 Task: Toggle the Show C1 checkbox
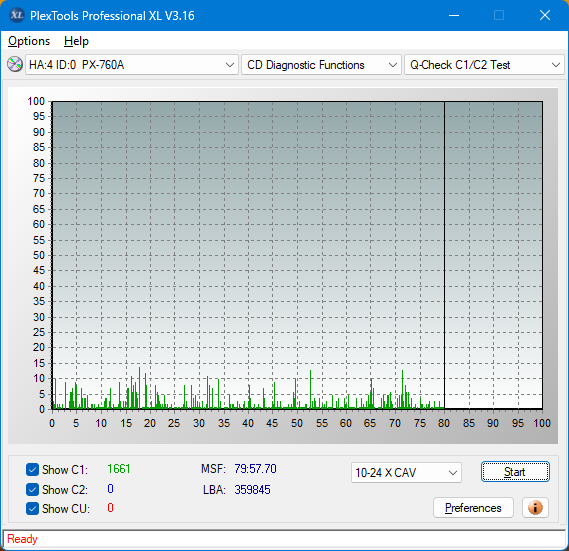click(32, 469)
